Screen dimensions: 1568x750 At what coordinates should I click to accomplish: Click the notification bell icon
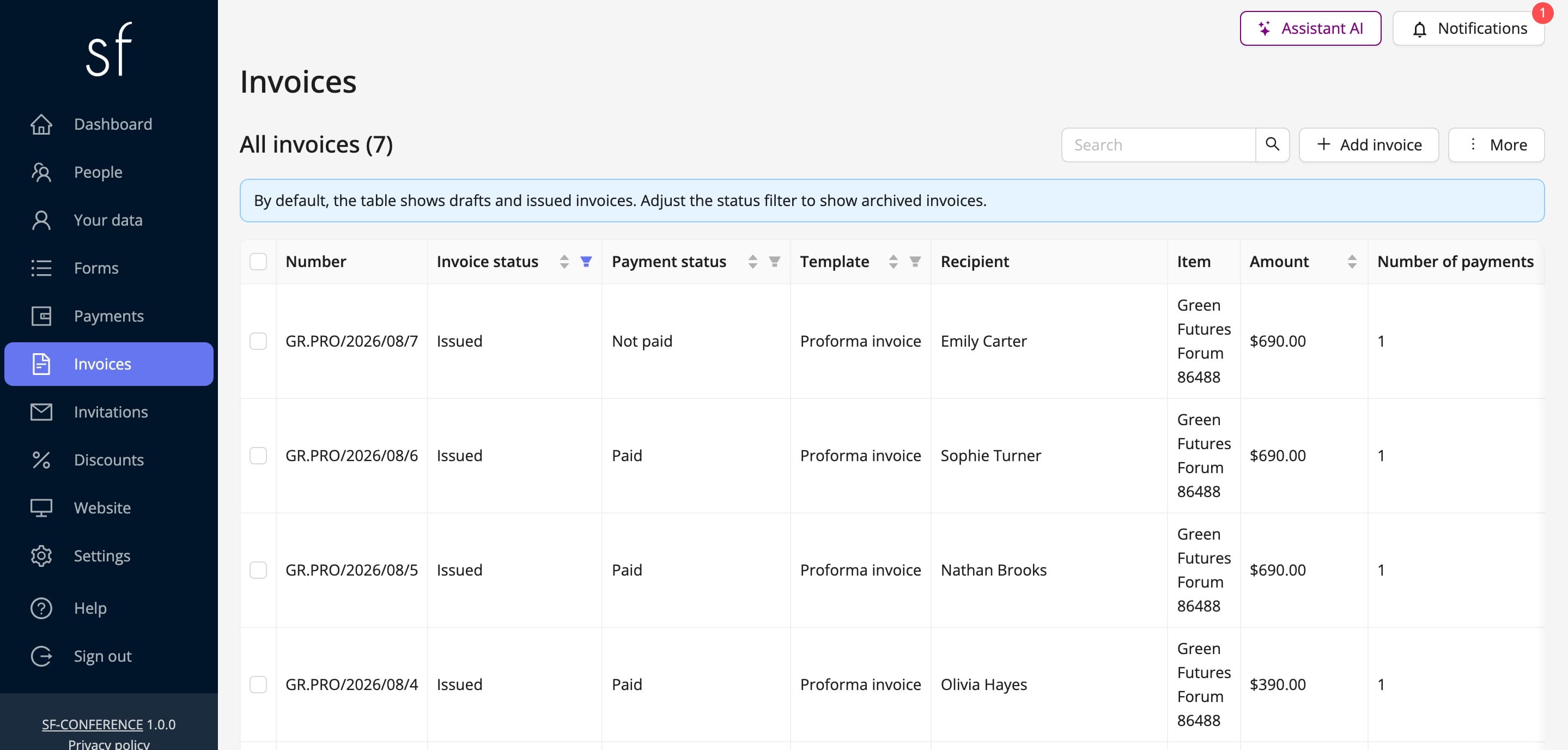point(1419,28)
